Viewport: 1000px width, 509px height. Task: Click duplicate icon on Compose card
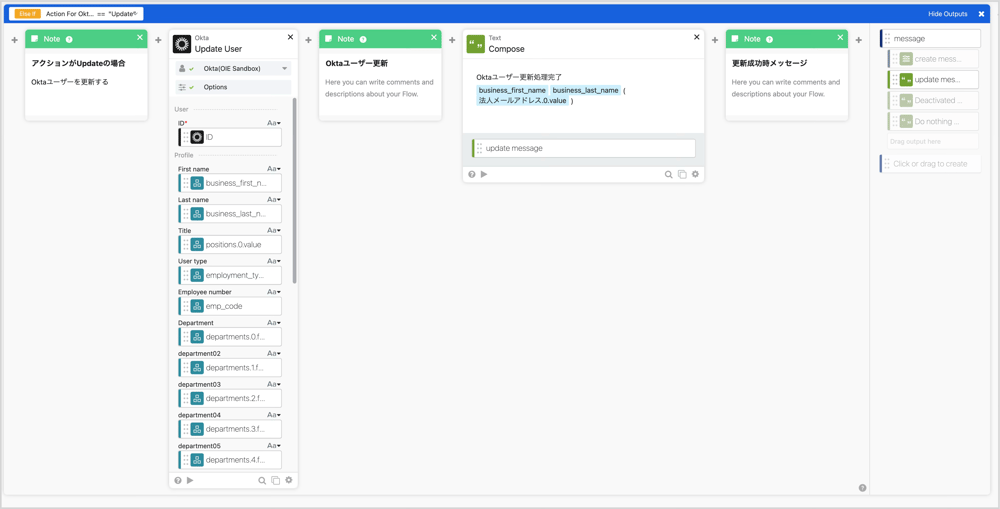(x=682, y=174)
